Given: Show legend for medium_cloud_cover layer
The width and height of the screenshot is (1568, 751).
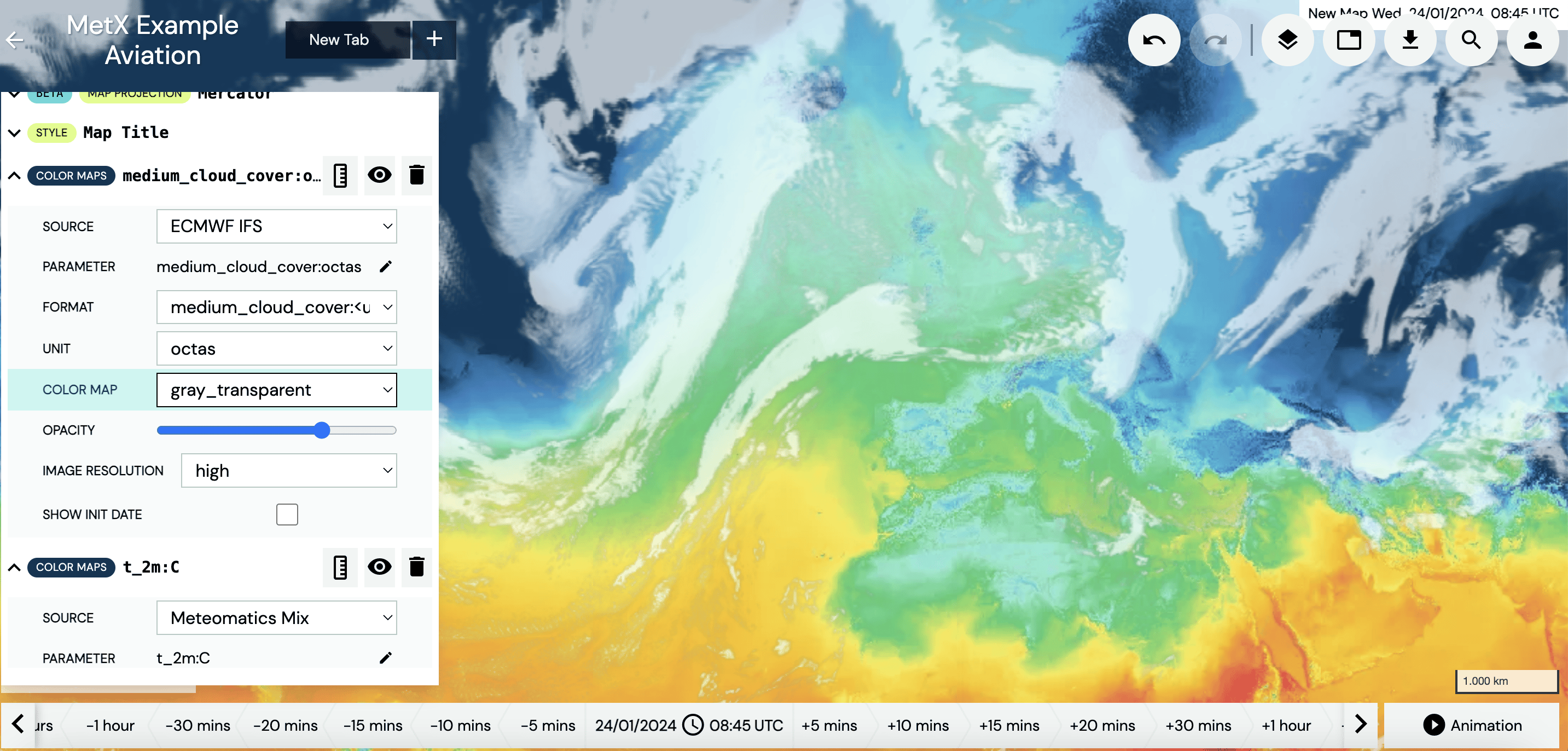Looking at the screenshot, I should [x=340, y=175].
